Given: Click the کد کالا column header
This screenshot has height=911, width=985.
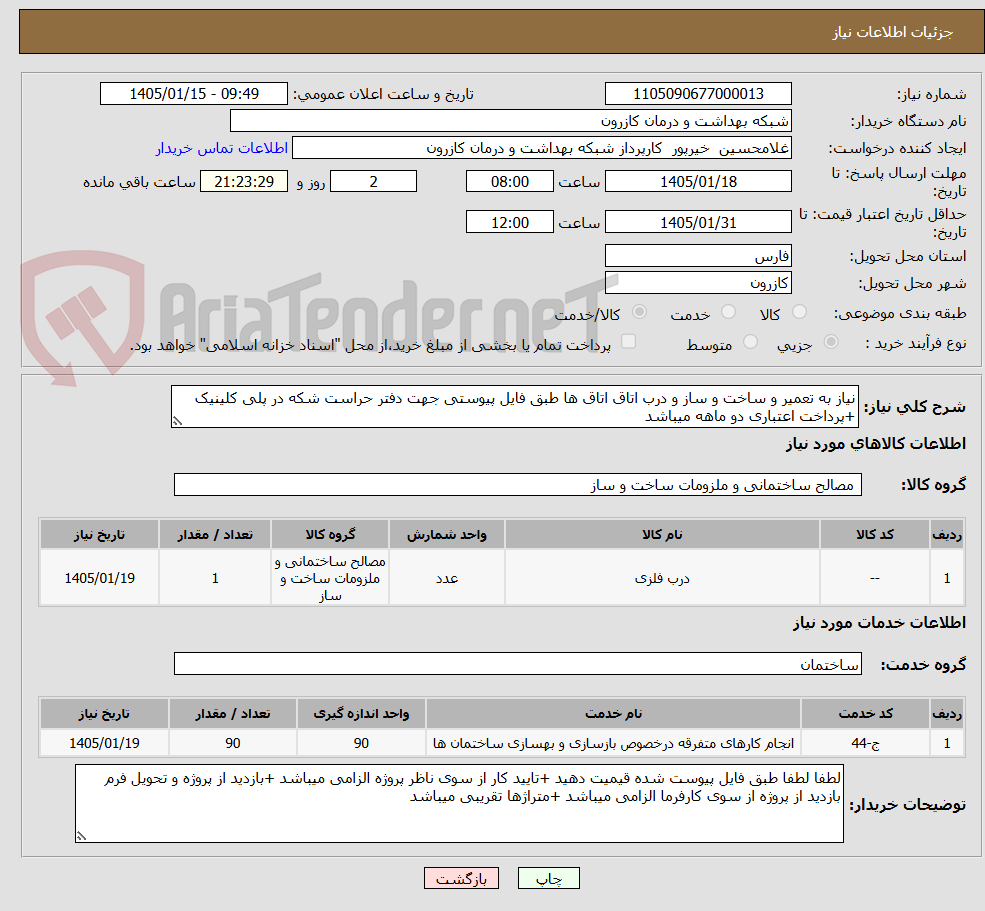Looking at the screenshot, I should pyautogui.click(x=875, y=534).
